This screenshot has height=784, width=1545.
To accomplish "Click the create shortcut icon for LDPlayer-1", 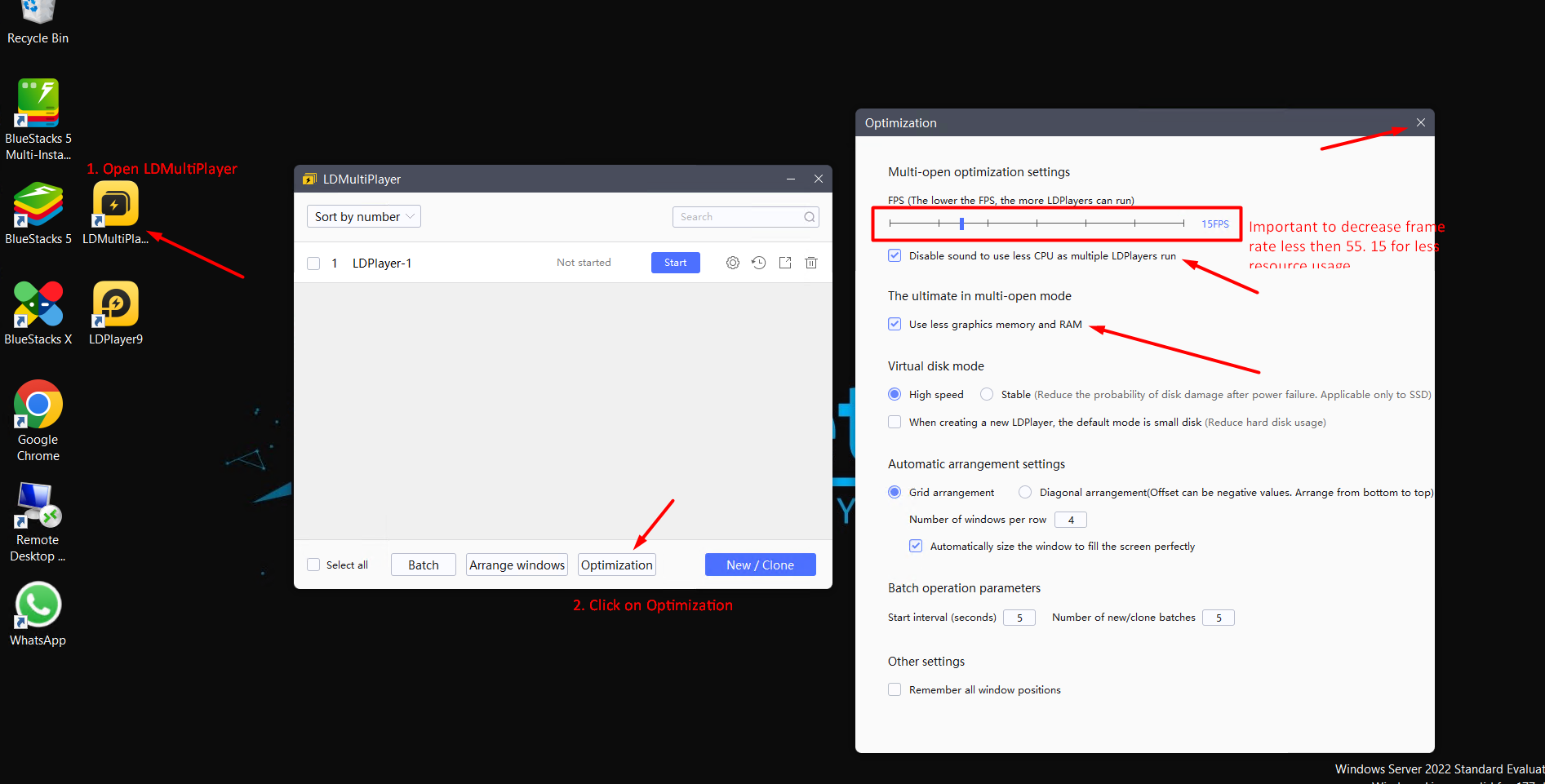I will (x=785, y=263).
